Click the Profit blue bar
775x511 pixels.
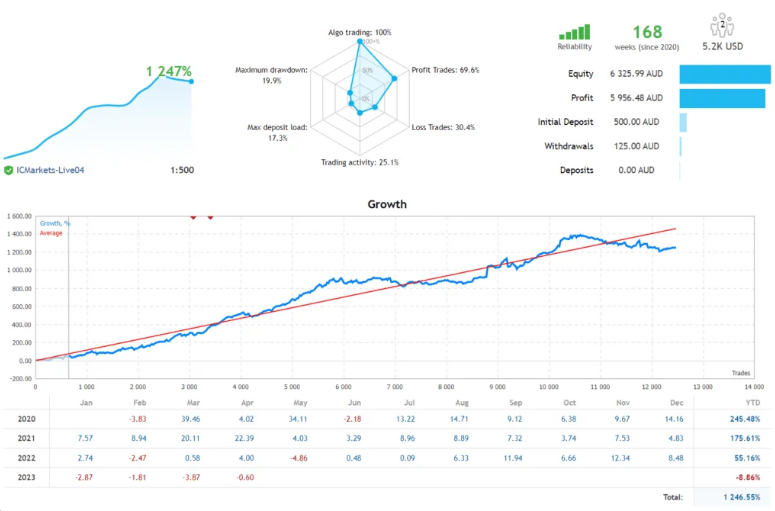[x=722, y=98]
